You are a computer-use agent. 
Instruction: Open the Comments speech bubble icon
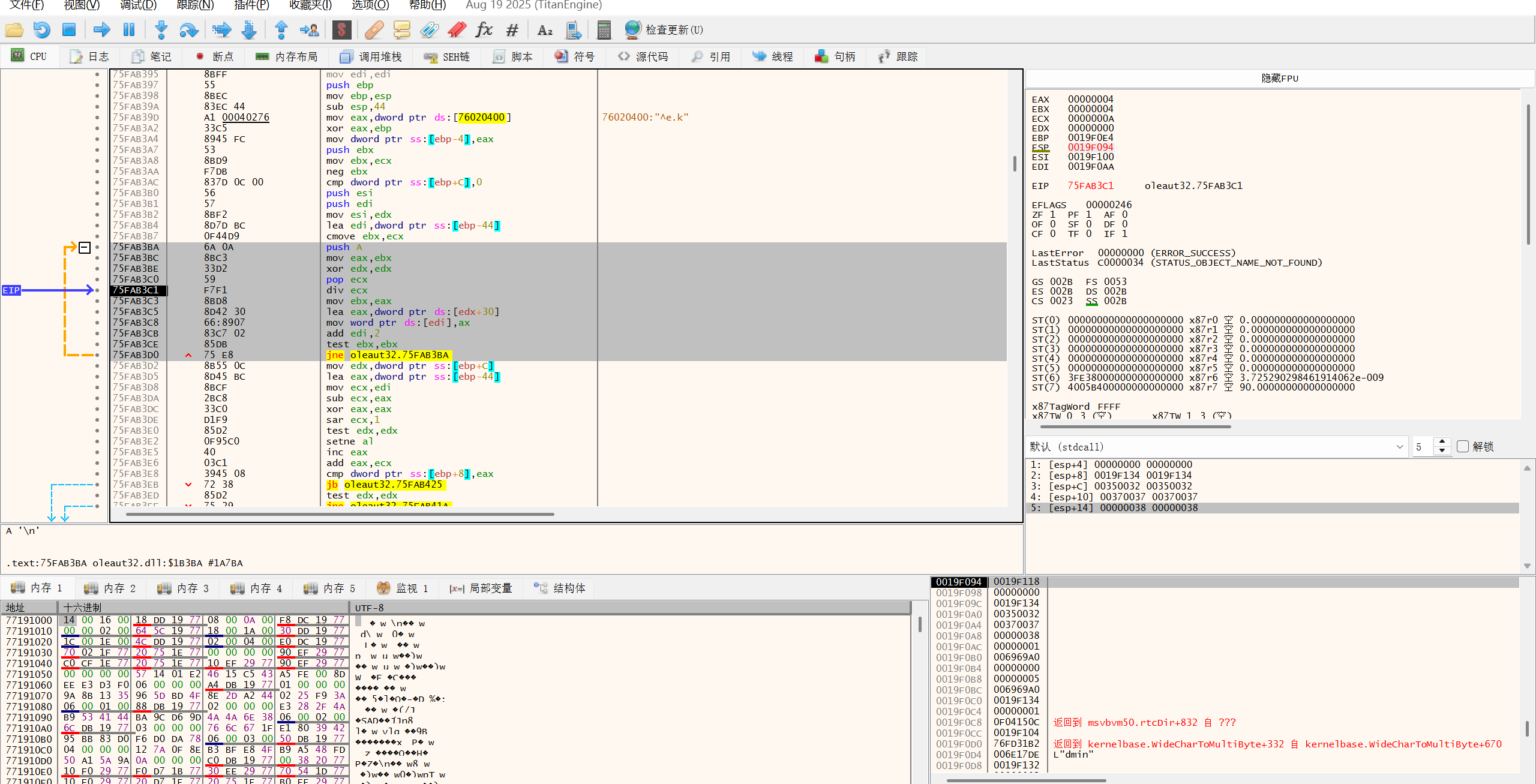(x=401, y=29)
